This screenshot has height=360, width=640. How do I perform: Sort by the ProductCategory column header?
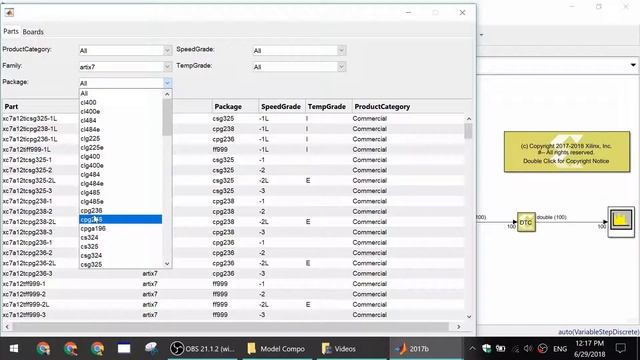tap(382, 107)
